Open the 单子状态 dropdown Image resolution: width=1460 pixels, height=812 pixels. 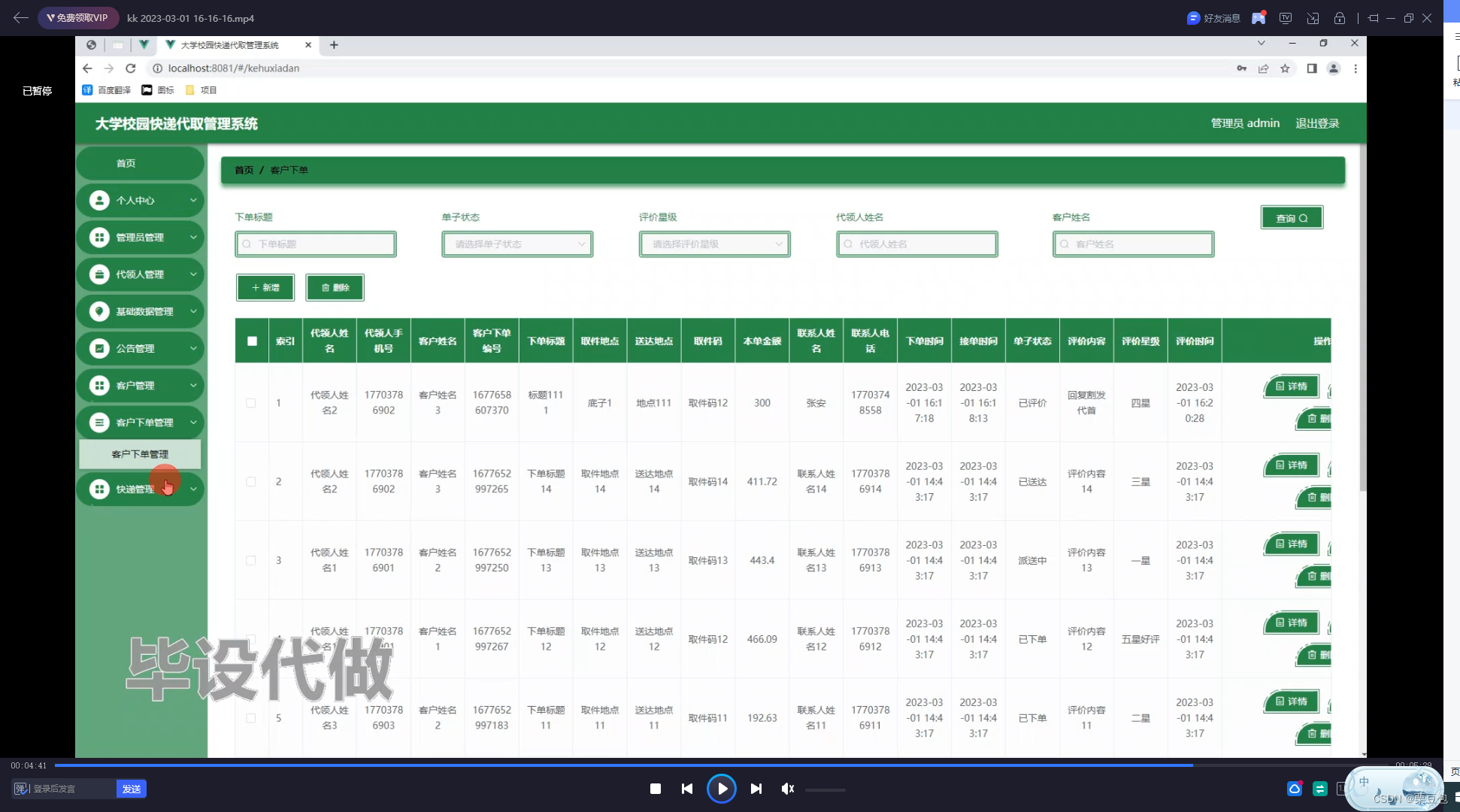pyautogui.click(x=517, y=244)
